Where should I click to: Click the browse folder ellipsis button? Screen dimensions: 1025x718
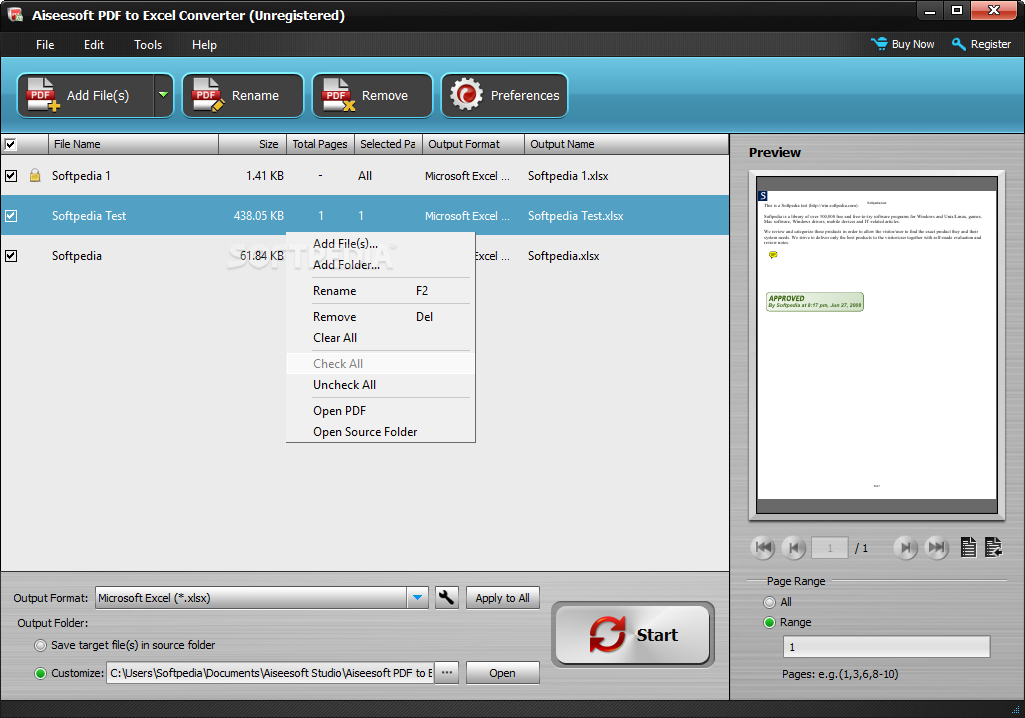446,672
